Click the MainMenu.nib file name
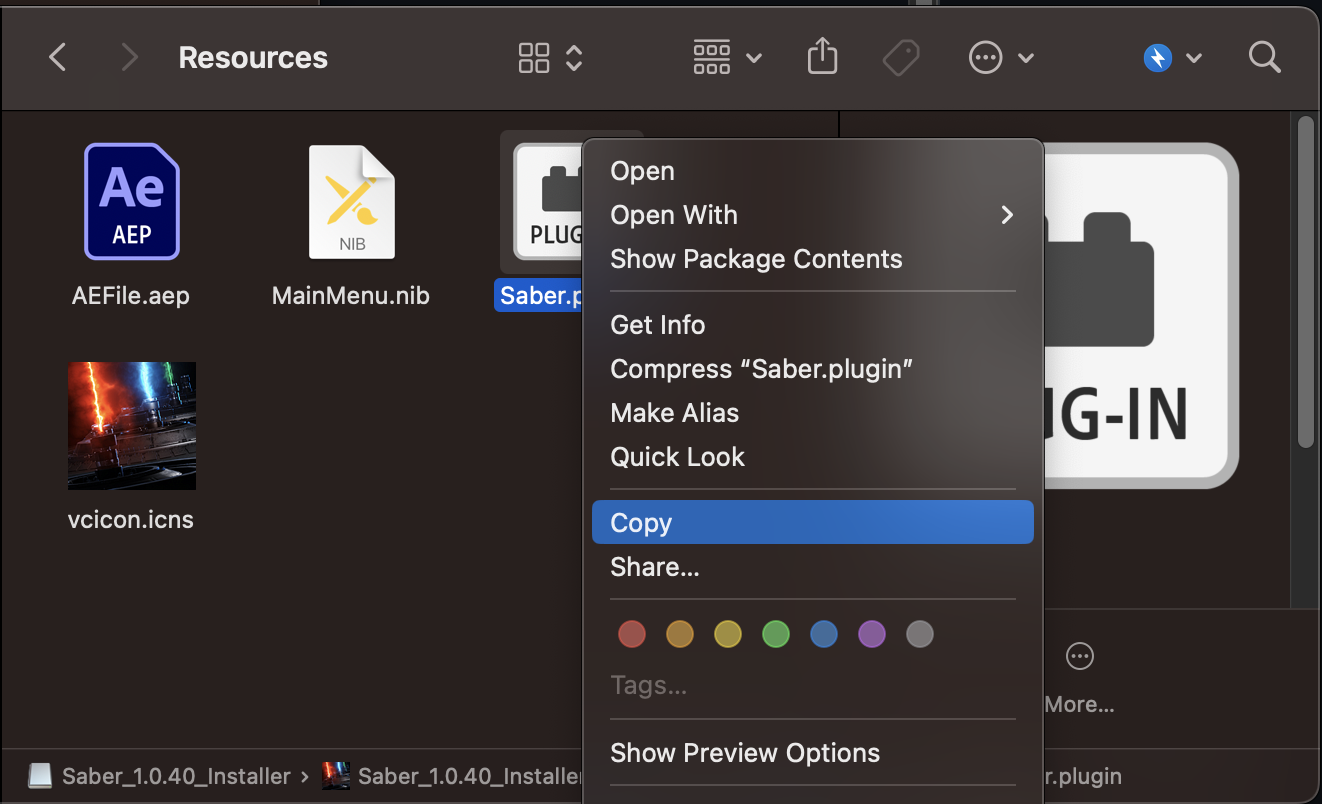The width and height of the screenshot is (1322, 804). point(351,296)
